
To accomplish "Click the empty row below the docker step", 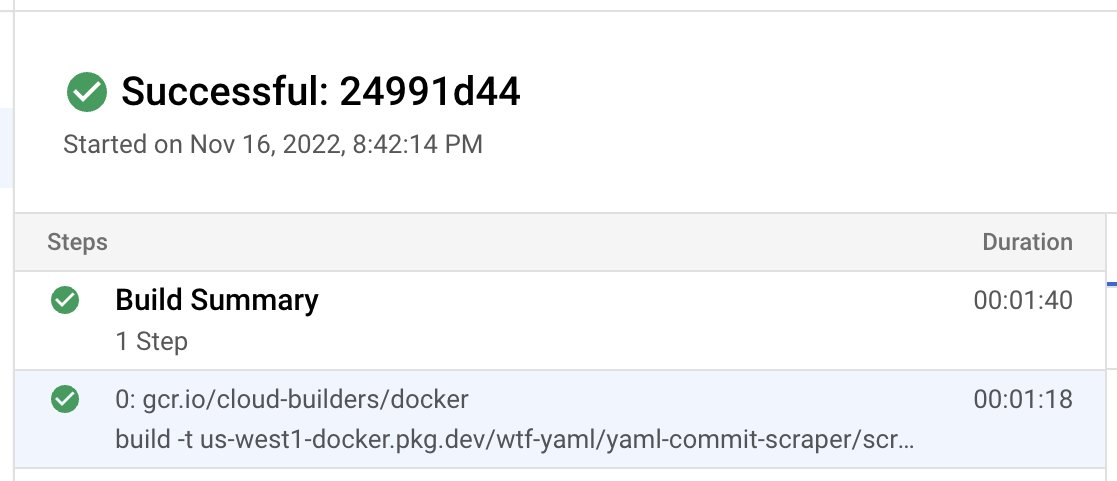I will [x=560, y=475].
